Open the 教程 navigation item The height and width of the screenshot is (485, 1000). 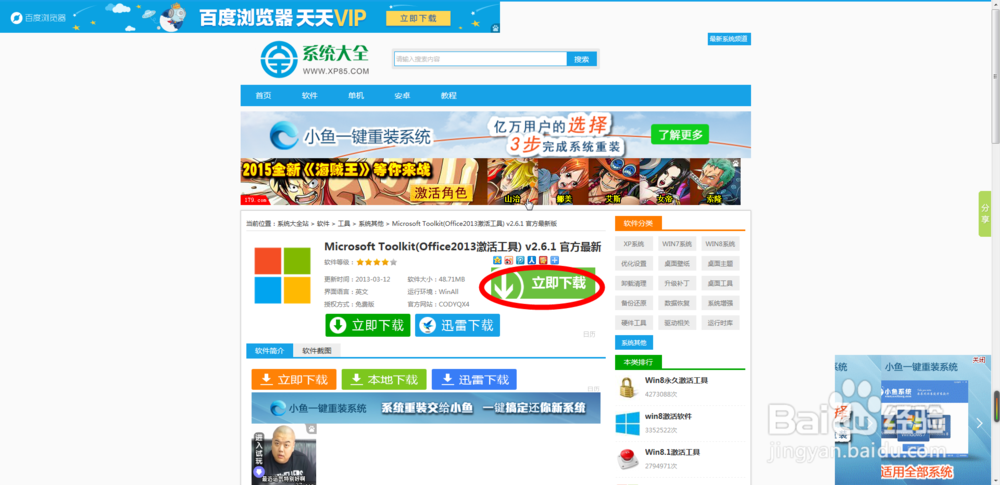click(448, 96)
